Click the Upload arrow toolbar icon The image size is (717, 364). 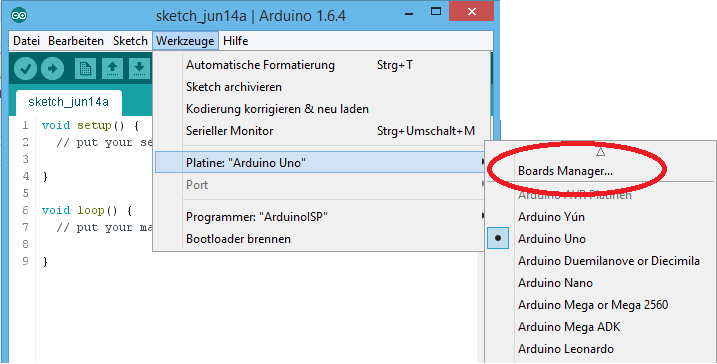click(53, 69)
